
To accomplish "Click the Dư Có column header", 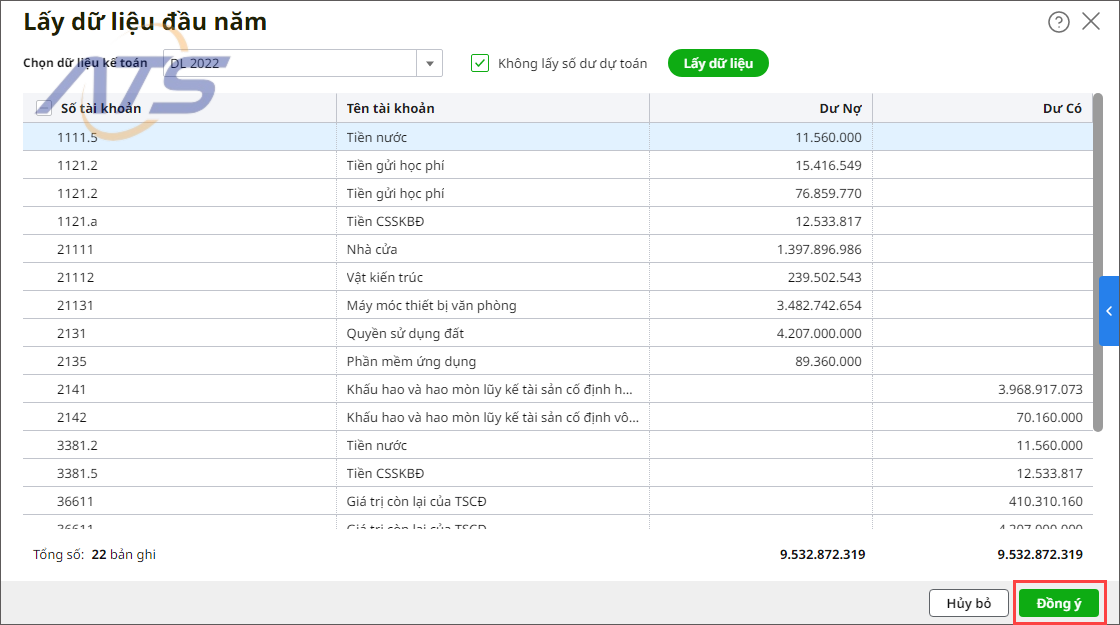I will pyautogui.click(x=1062, y=108).
